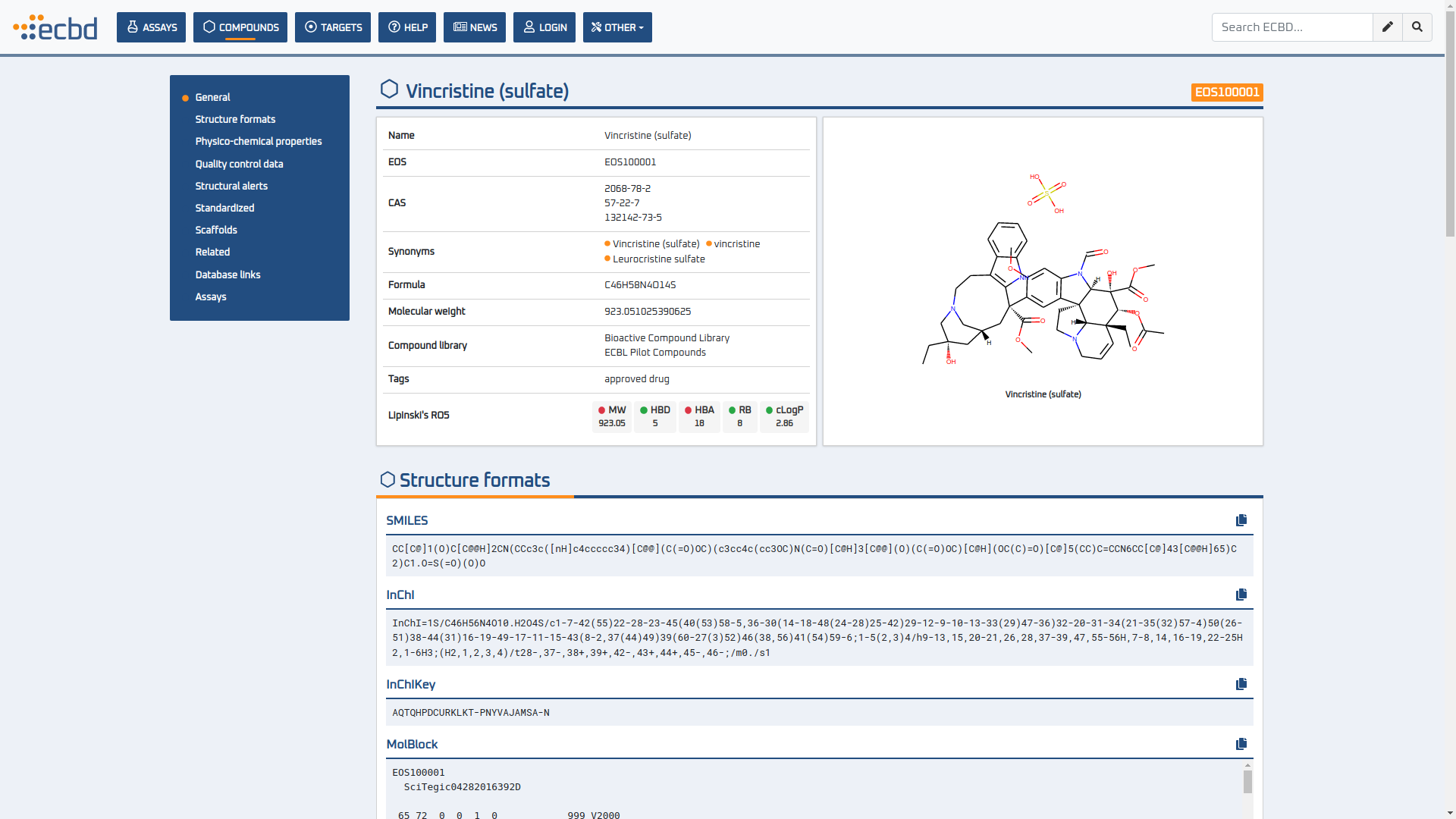Click the Search ECBD input field

[1291, 27]
